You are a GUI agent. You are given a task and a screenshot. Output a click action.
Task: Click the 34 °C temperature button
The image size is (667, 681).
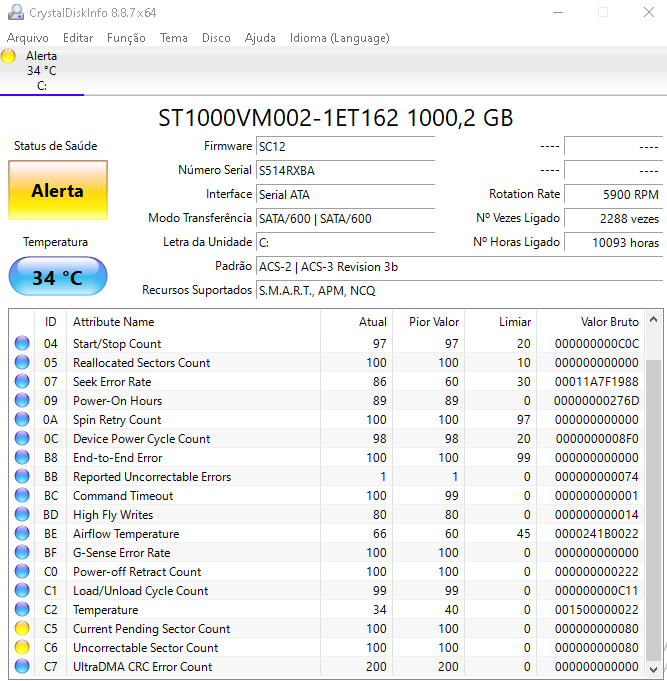point(58,277)
